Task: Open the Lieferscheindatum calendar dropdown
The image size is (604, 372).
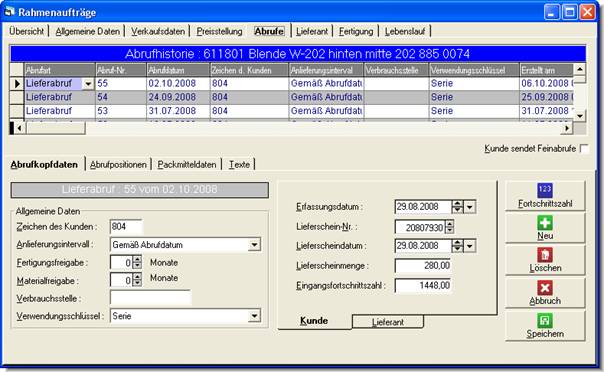Action: 469,246
